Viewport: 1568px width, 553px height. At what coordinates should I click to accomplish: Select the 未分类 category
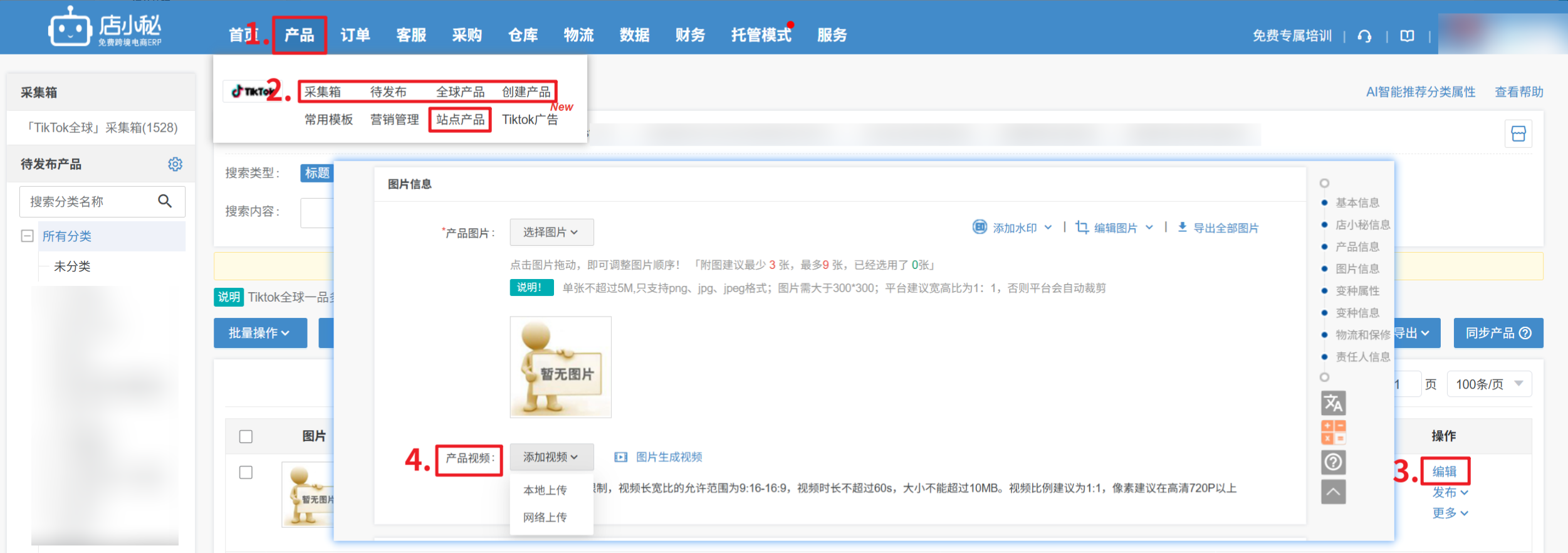pos(72,266)
